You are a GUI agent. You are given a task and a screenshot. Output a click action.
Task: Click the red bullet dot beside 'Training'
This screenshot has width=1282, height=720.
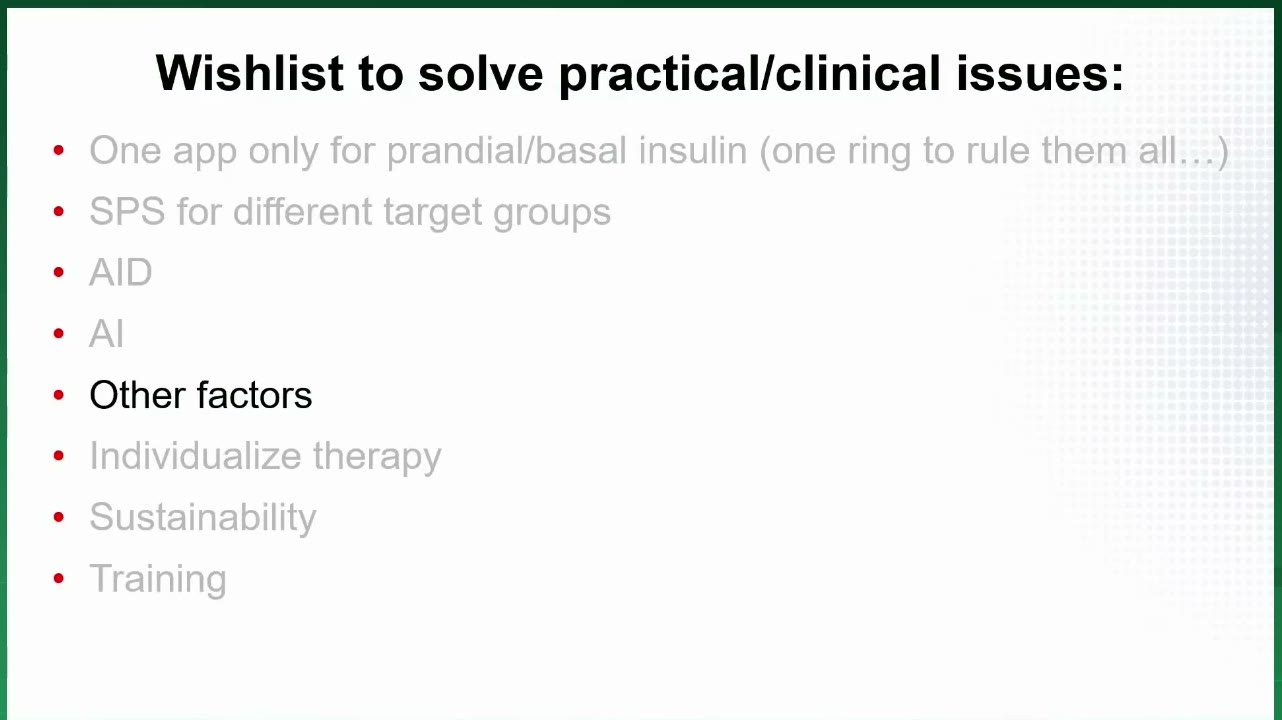(x=59, y=579)
